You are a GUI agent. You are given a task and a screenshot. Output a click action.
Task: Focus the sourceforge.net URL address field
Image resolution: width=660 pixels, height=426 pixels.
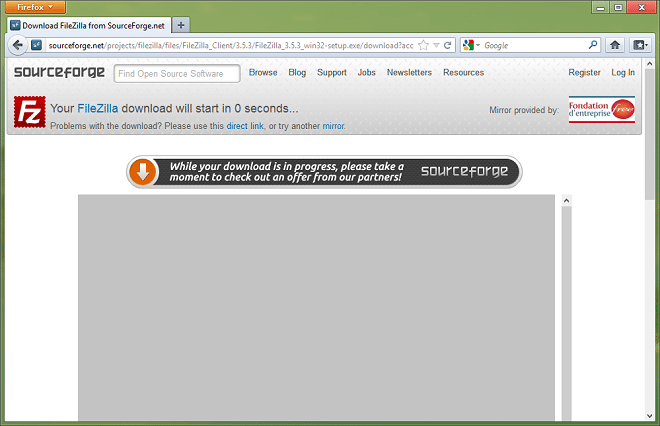[231, 45]
